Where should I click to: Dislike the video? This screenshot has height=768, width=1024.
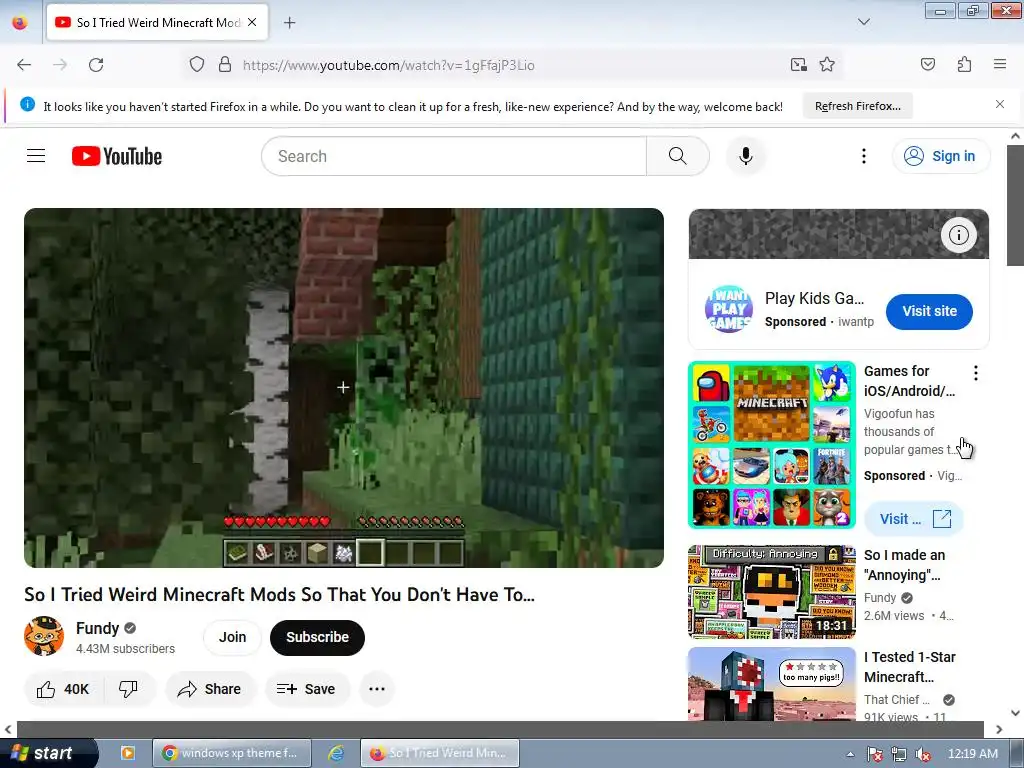pos(129,689)
